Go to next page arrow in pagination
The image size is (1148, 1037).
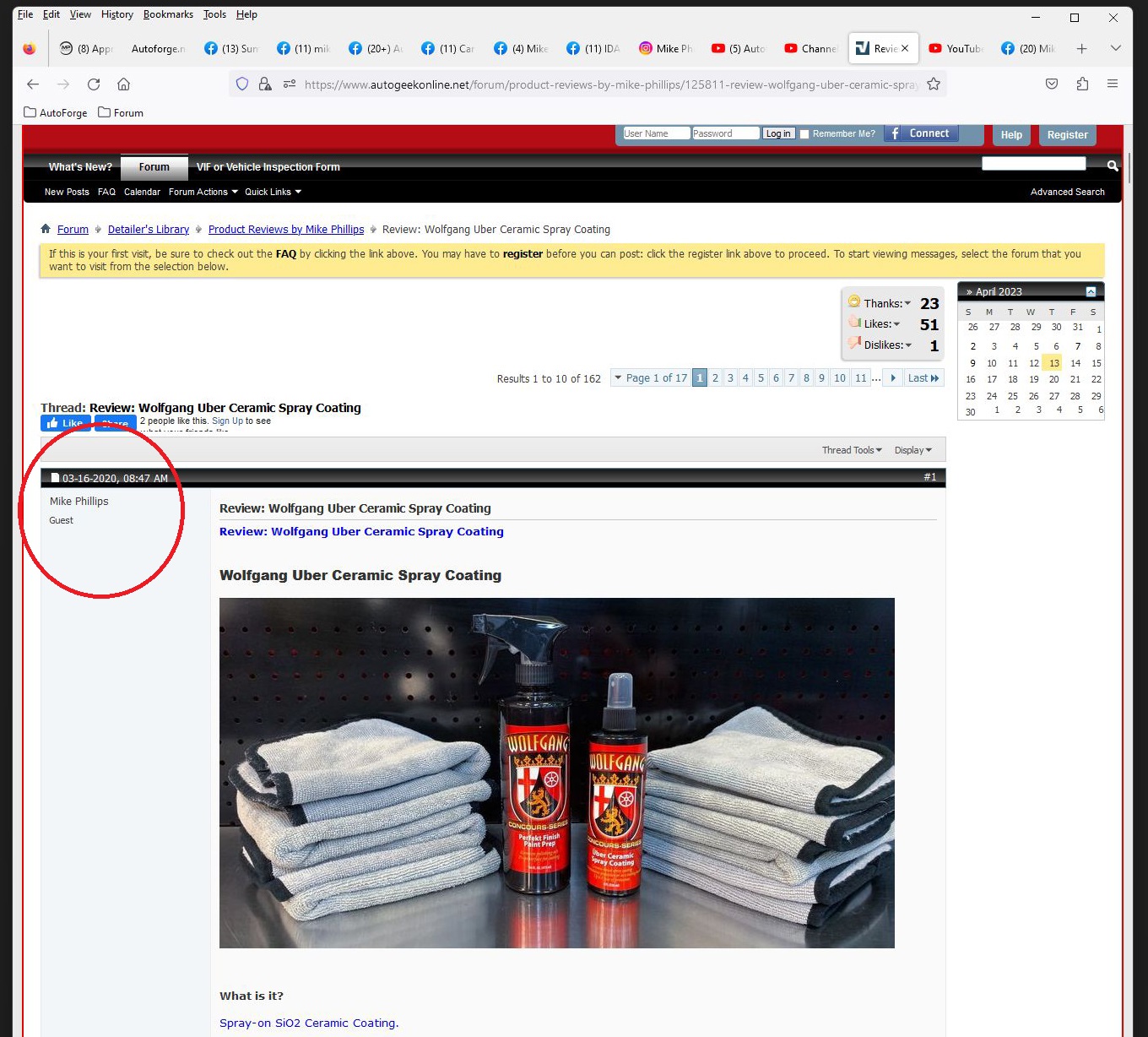893,378
